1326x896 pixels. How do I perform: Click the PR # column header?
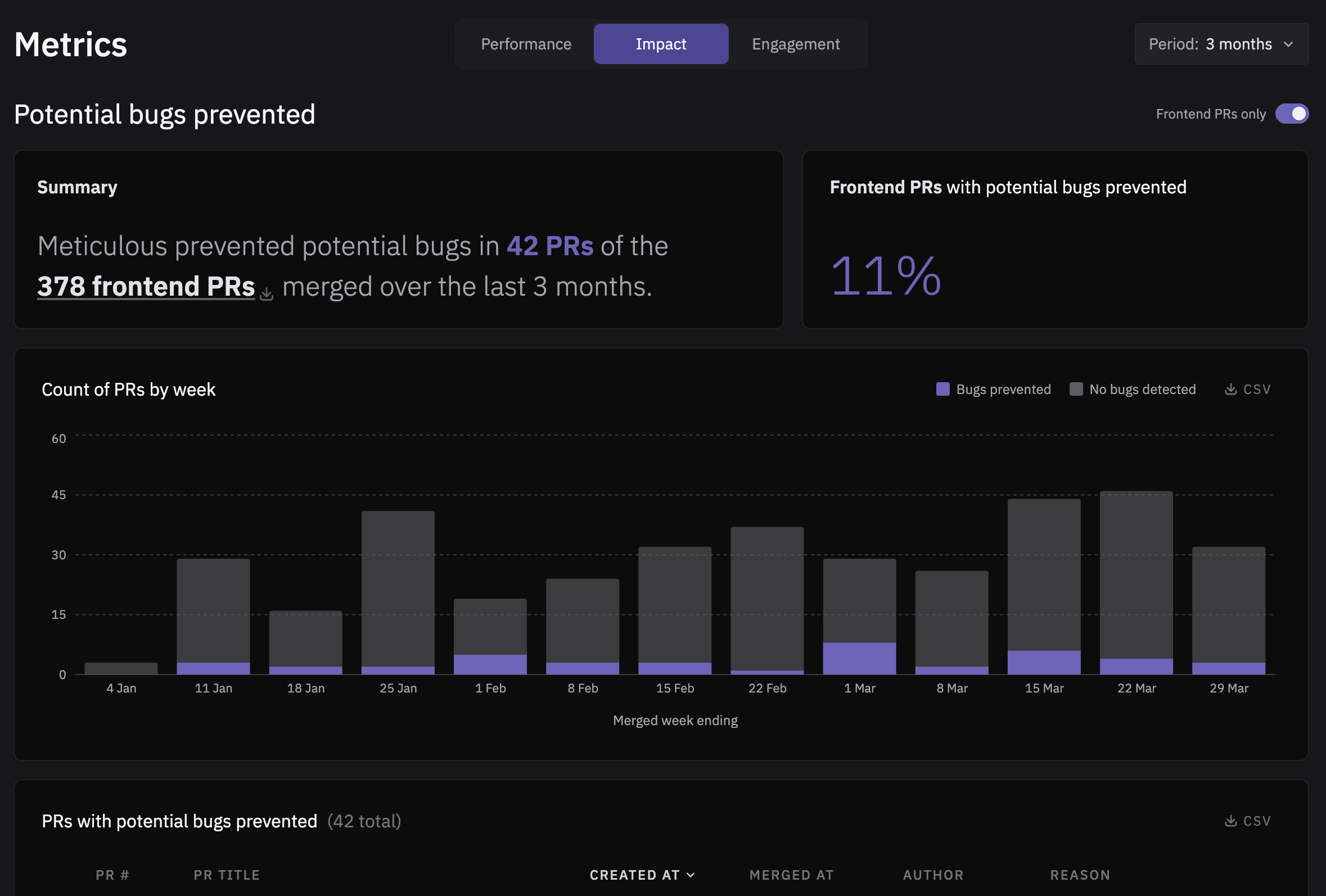(x=112, y=875)
